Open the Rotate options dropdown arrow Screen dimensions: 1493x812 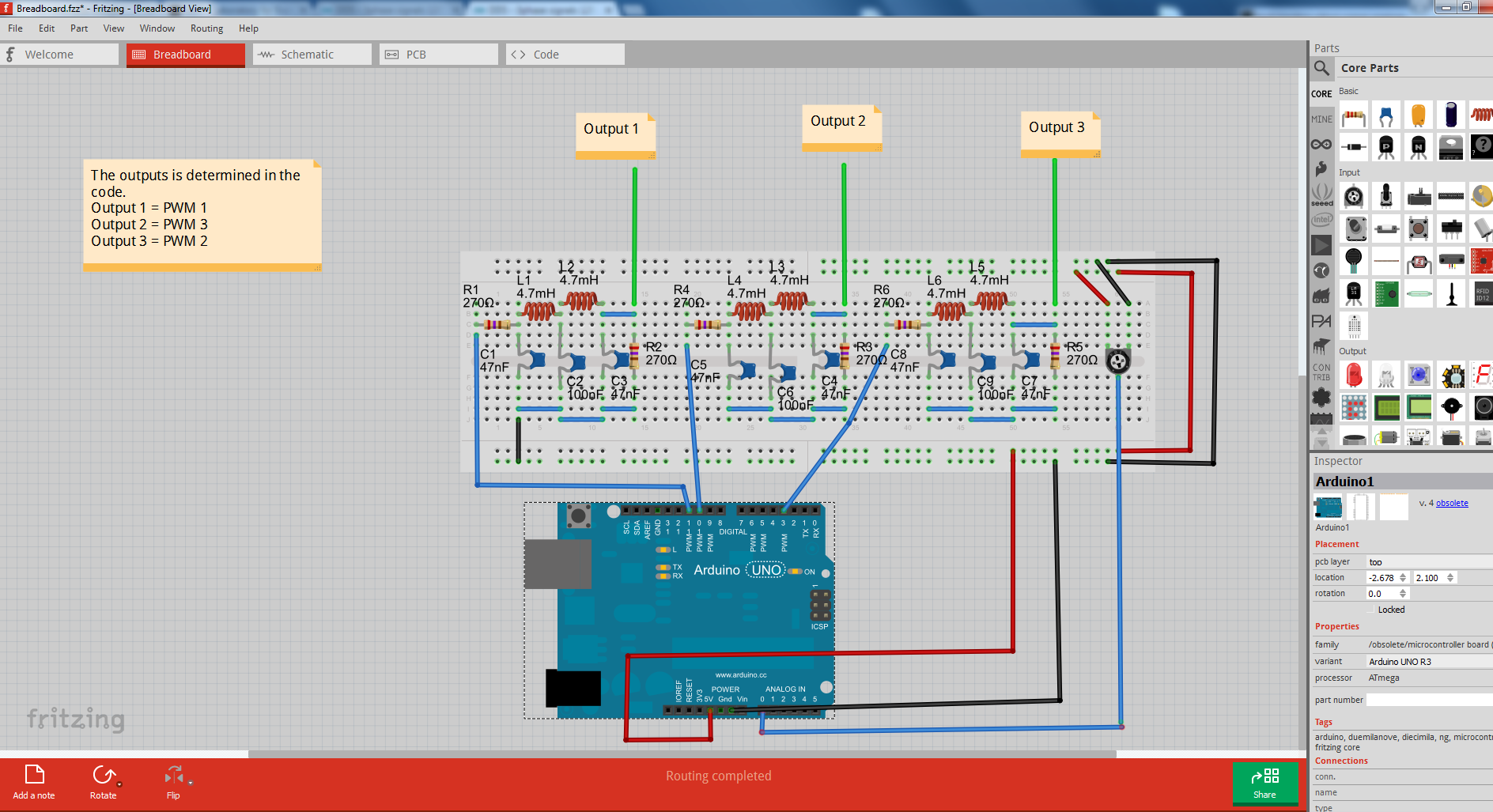[119, 784]
